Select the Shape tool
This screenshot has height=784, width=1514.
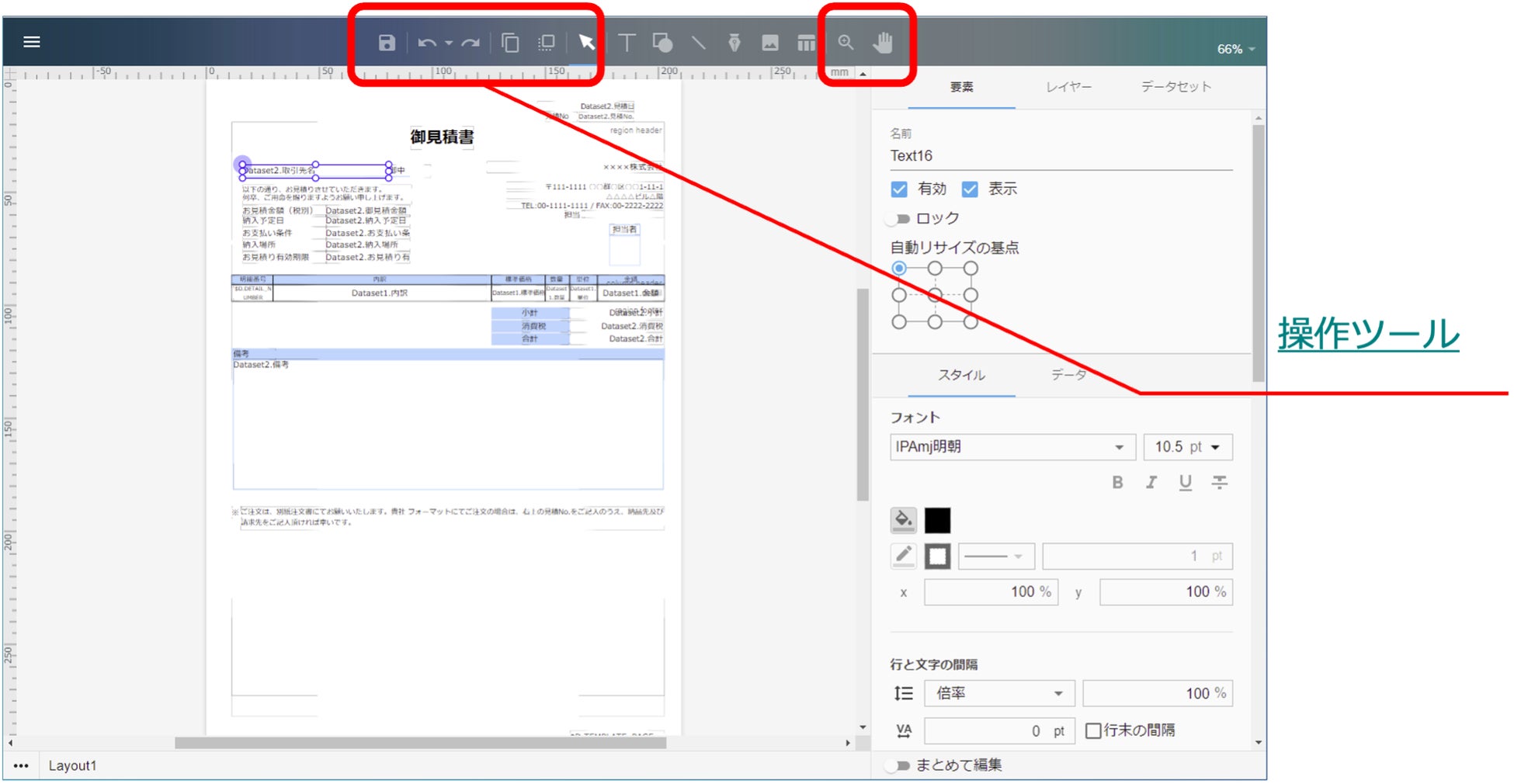coord(662,43)
